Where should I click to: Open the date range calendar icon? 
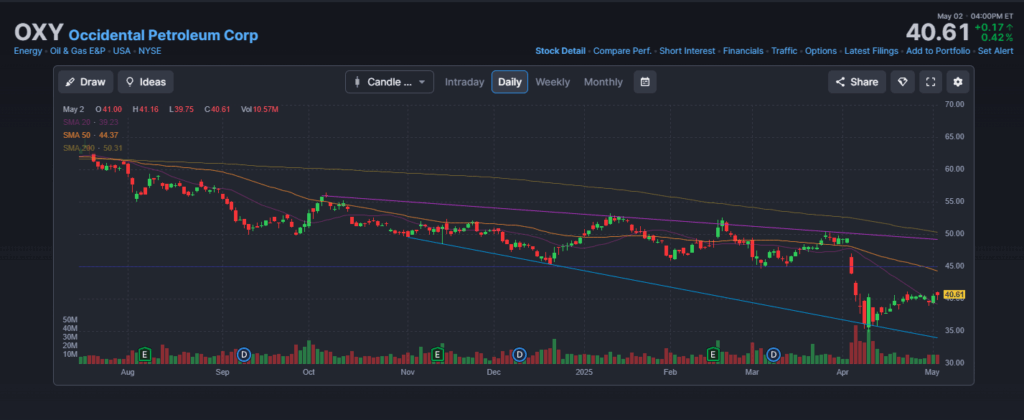point(645,82)
